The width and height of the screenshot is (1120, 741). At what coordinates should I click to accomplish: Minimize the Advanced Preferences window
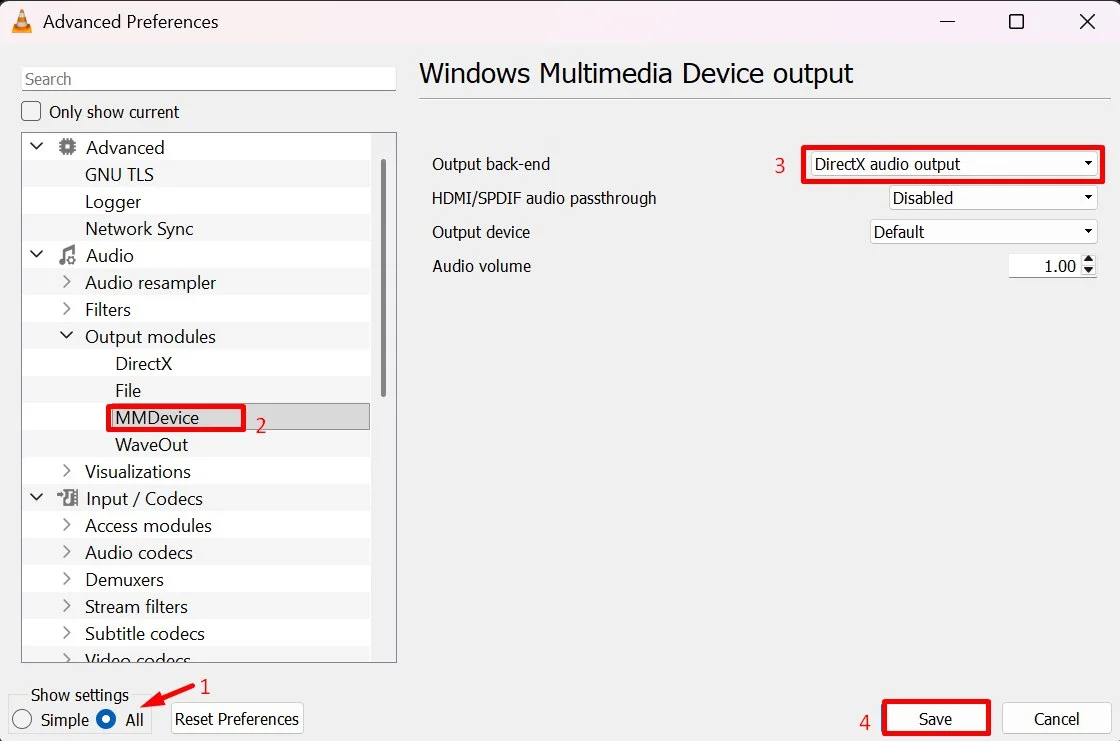point(947,21)
